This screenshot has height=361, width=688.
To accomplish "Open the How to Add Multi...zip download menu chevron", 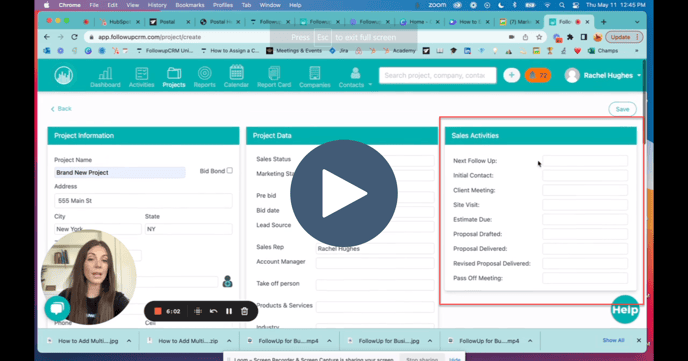I will 229,341.
